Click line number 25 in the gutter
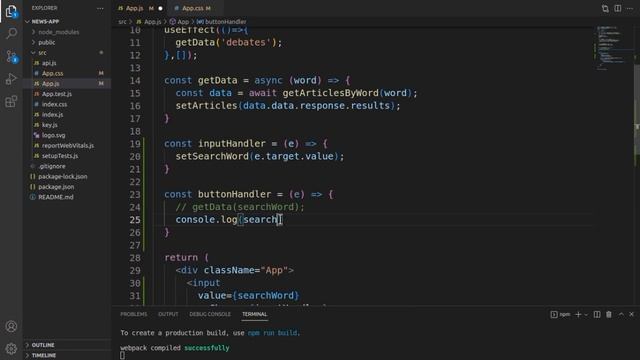Viewport: 640px width, 360px height. (x=135, y=220)
